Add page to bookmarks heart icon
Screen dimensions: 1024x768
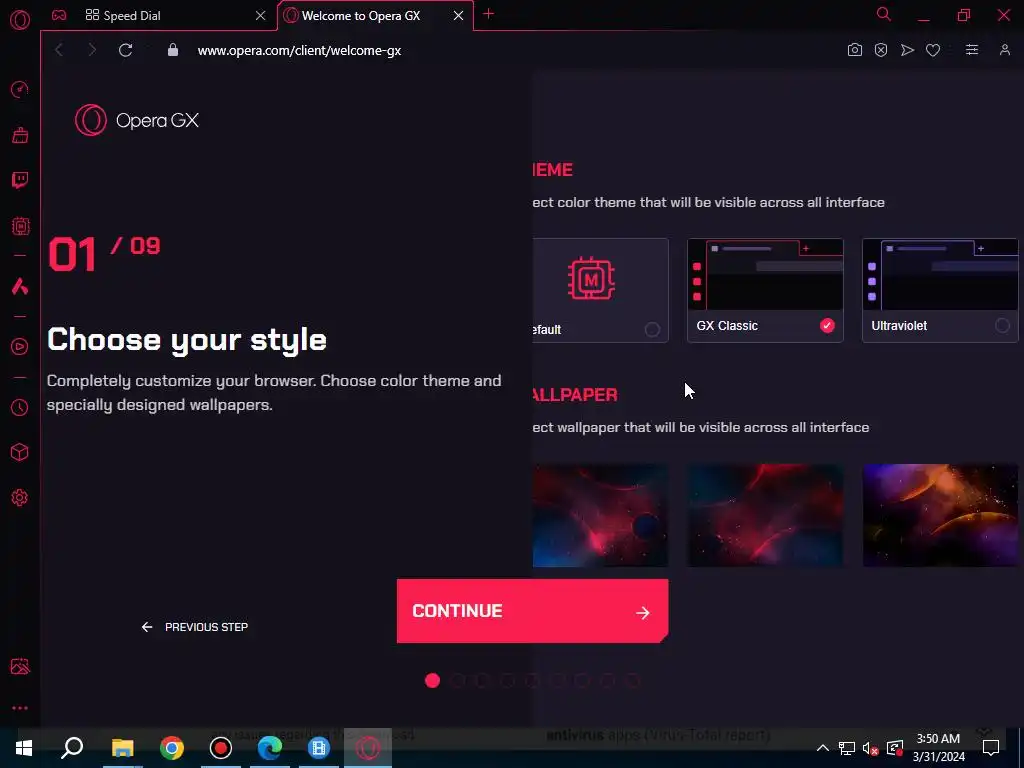pyautogui.click(x=933, y=50)
